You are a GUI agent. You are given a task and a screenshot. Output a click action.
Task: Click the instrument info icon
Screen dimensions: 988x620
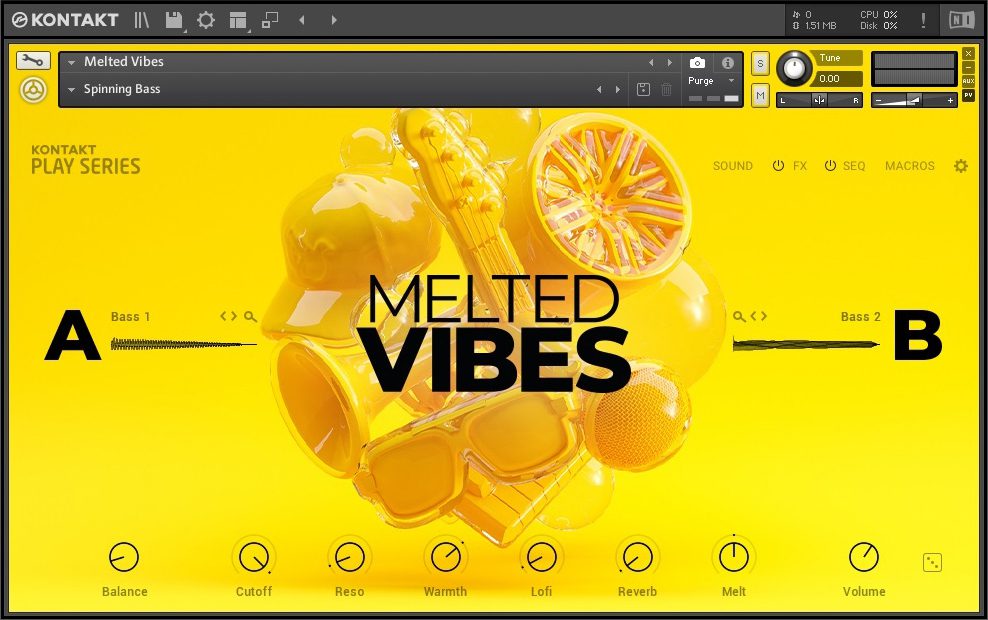point(728,62)
